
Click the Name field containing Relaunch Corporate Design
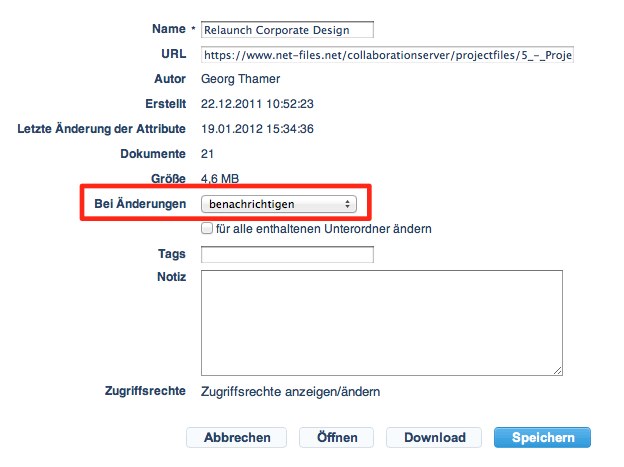pos(287,30)
